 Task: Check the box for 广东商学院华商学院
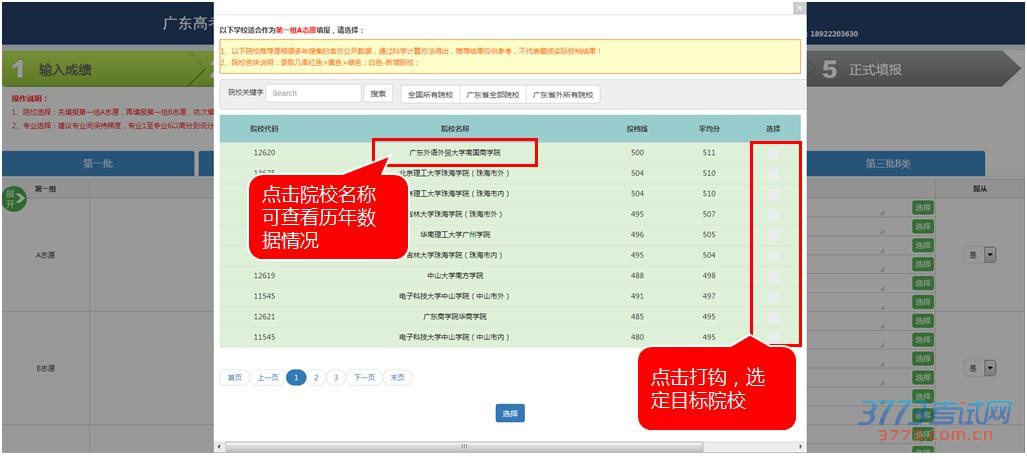point(773,316)
